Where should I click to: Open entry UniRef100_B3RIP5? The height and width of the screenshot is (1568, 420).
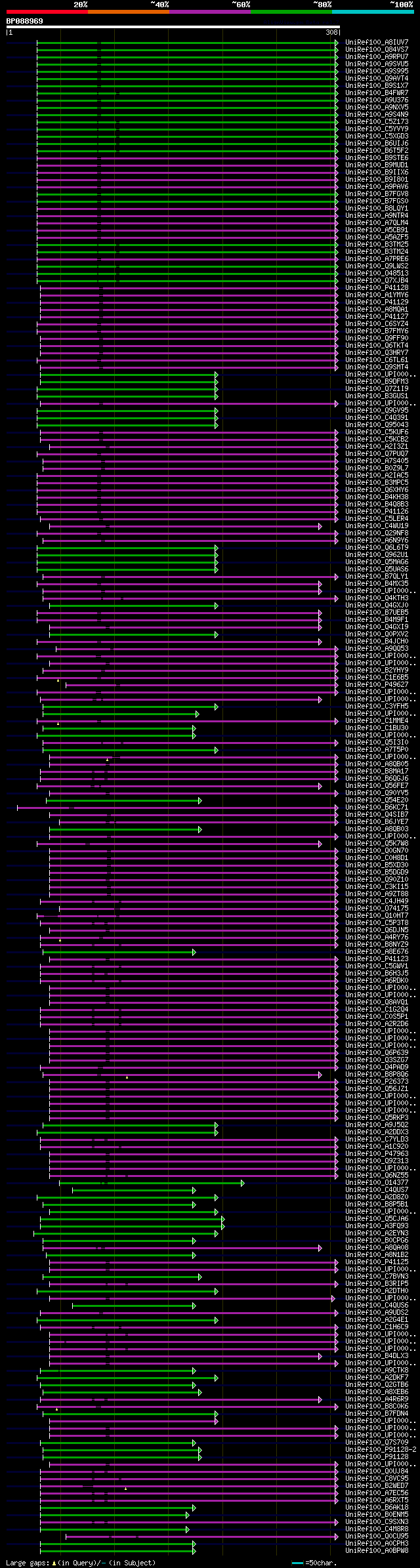coord(377,1283)
